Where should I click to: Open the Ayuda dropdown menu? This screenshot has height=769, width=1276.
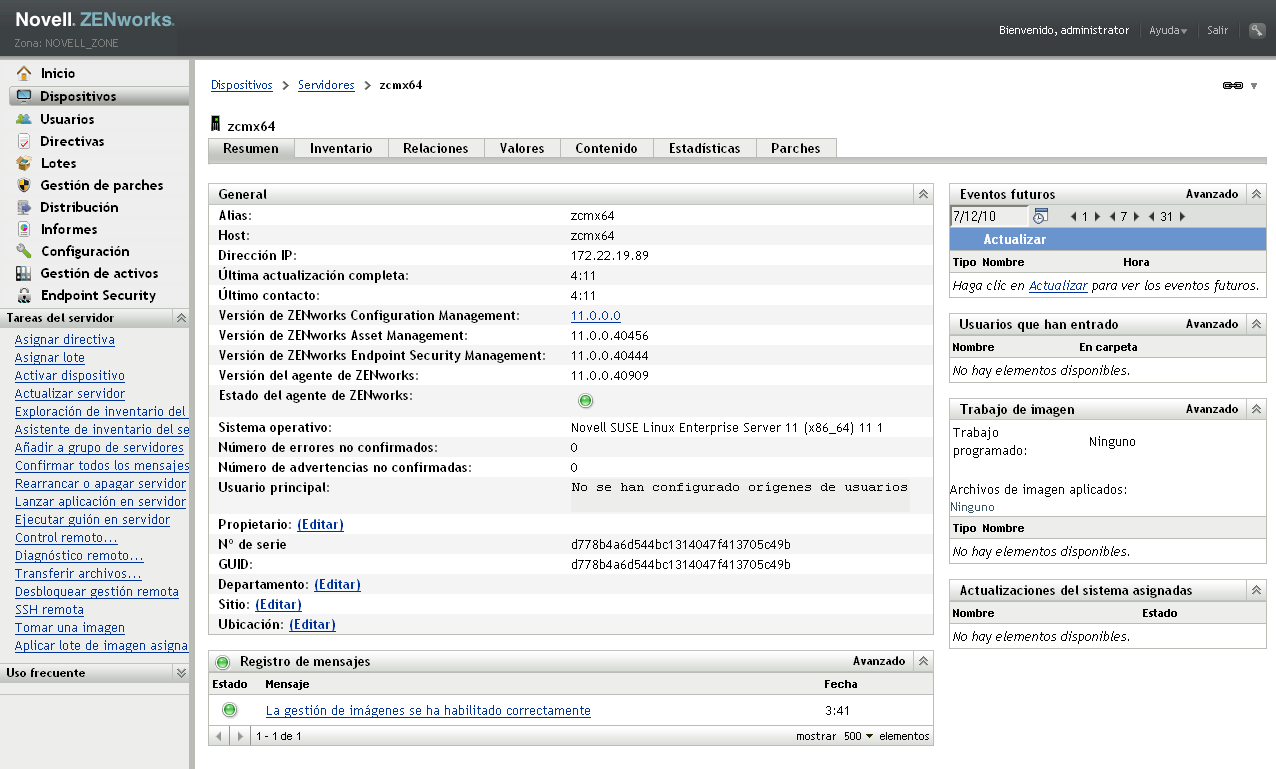point(1168,31)
